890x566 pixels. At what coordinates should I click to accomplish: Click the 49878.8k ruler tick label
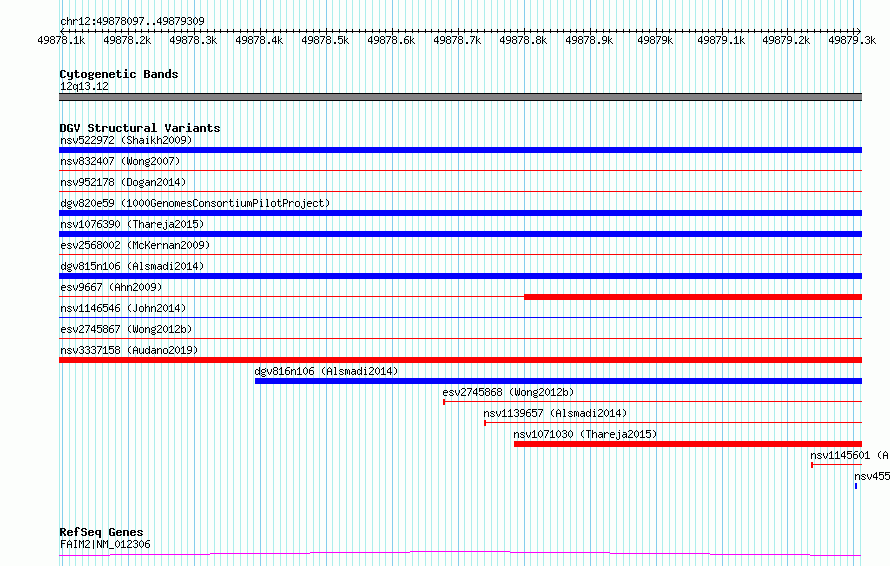523,40
